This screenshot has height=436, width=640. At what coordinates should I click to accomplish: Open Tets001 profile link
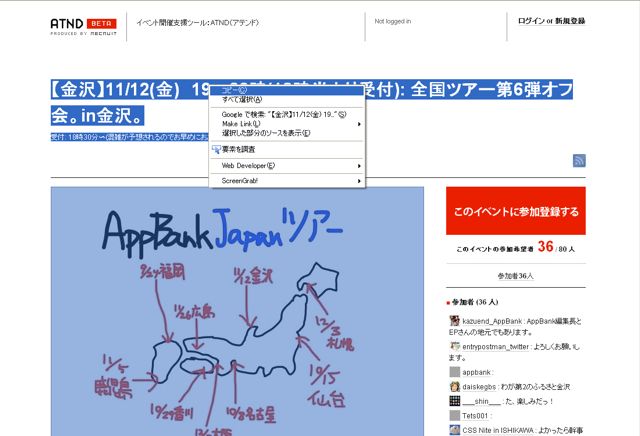(475, 416)
